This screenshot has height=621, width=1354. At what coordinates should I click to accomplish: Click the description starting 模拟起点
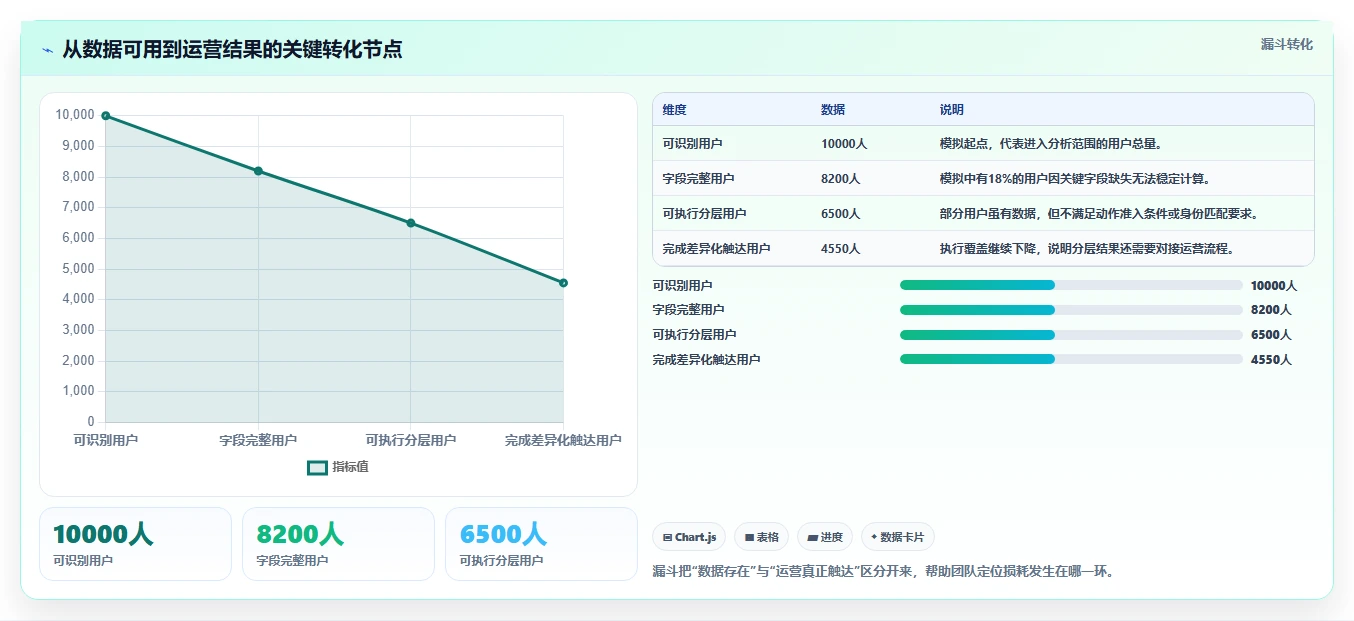click(1050, 144)
